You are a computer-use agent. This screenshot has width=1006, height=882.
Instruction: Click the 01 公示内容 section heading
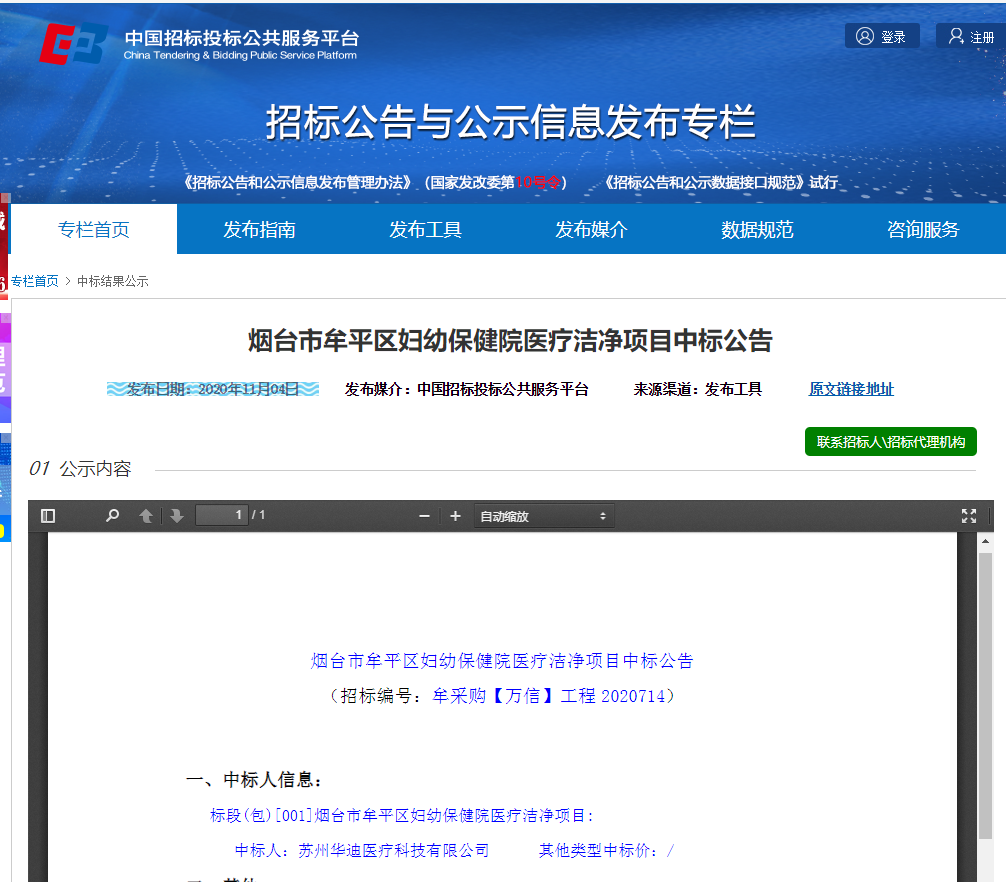[80, 469]
